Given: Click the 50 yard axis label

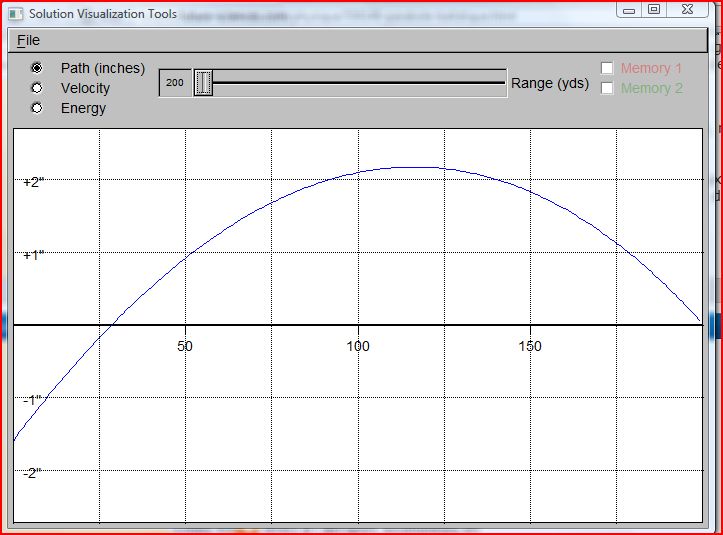Looking at the screenshot, I should point(184,346).
